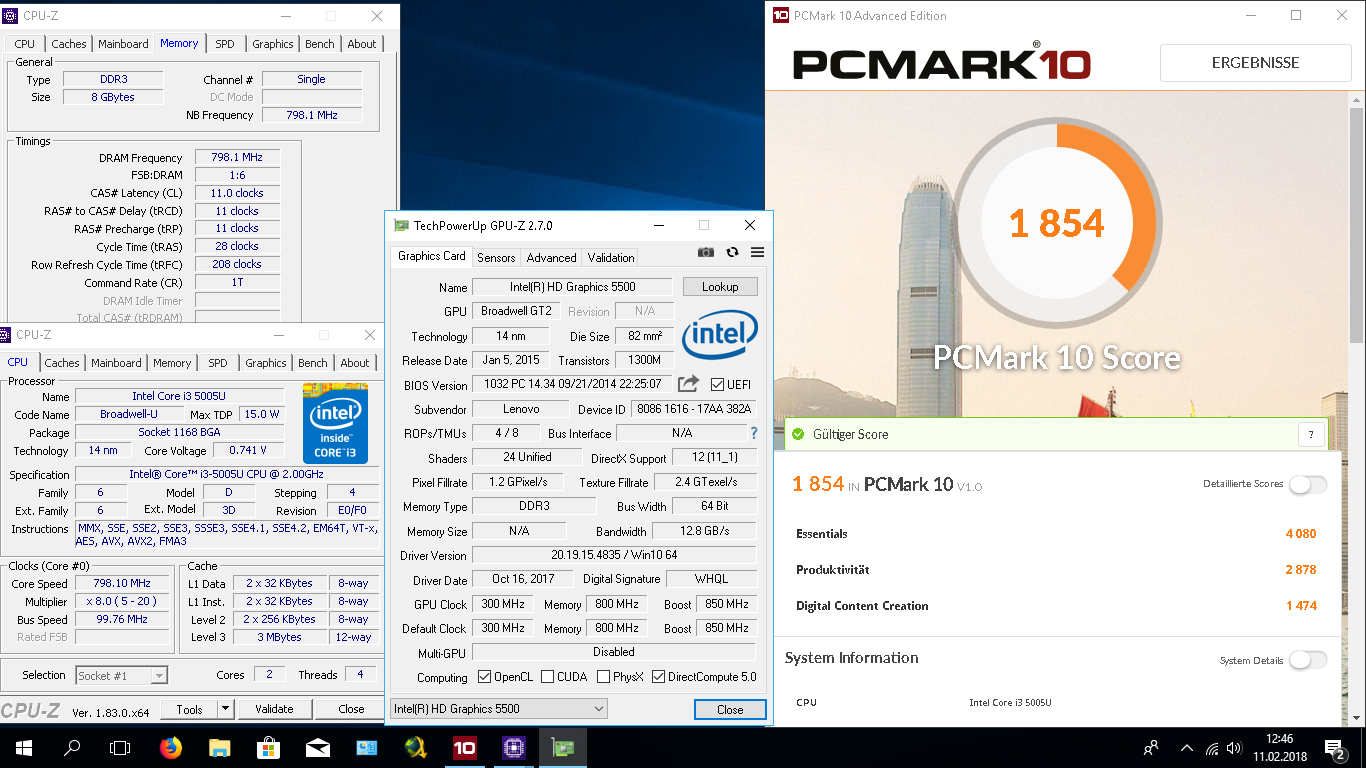Switch to CPU-Z taskbar icon

click(x=514, y=747)
